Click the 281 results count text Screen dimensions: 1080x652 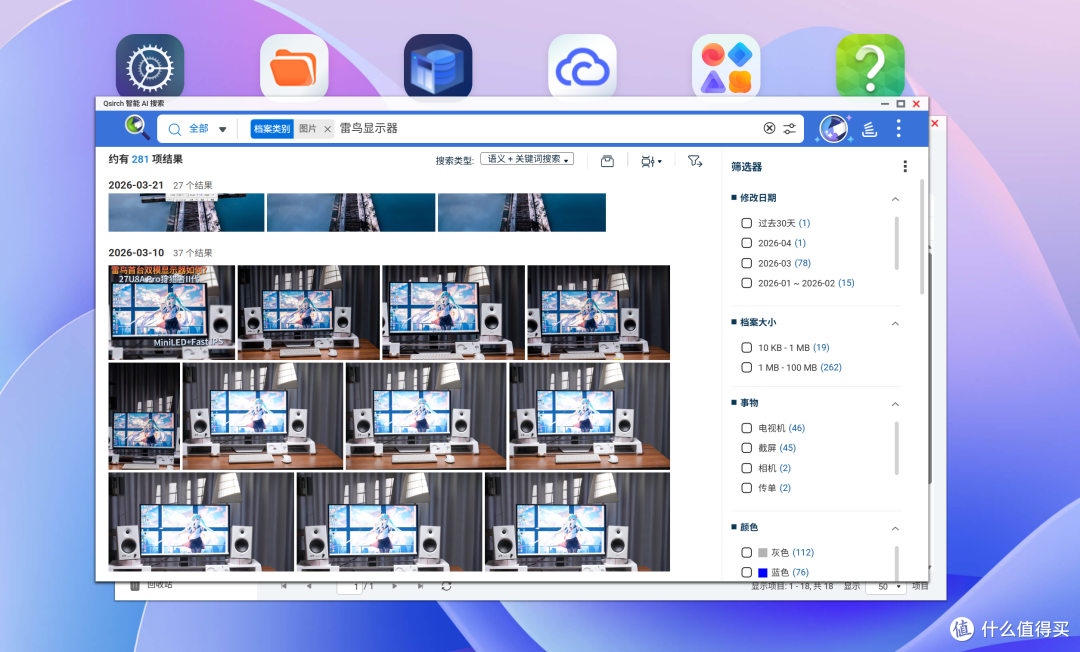pos(140,159)
